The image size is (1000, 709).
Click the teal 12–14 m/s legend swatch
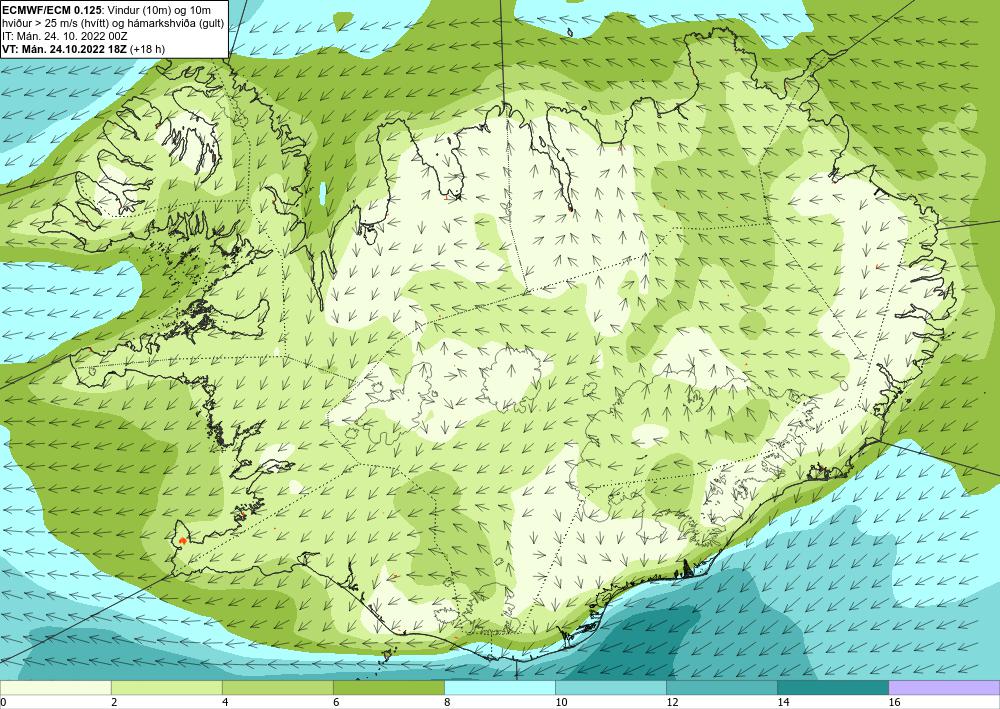[721, 688]
